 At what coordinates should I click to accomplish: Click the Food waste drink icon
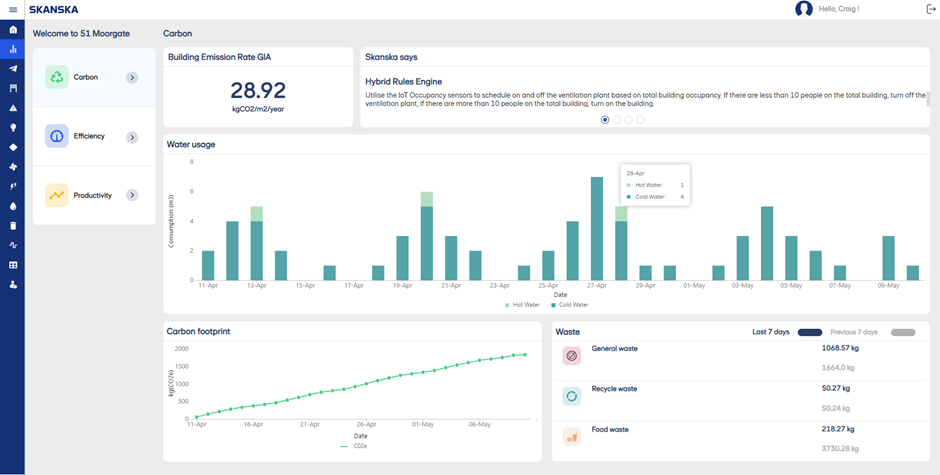[571, 437]
